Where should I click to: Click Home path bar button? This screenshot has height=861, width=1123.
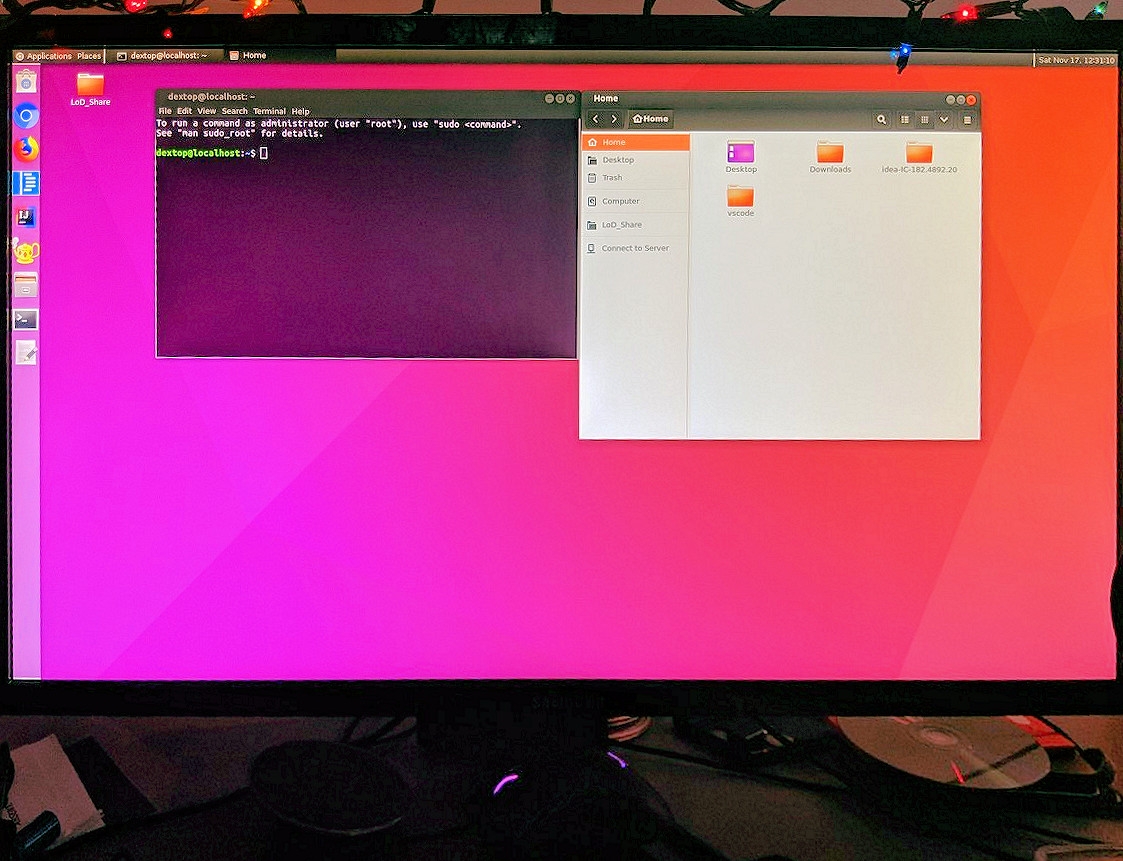(x=650, y=119)
